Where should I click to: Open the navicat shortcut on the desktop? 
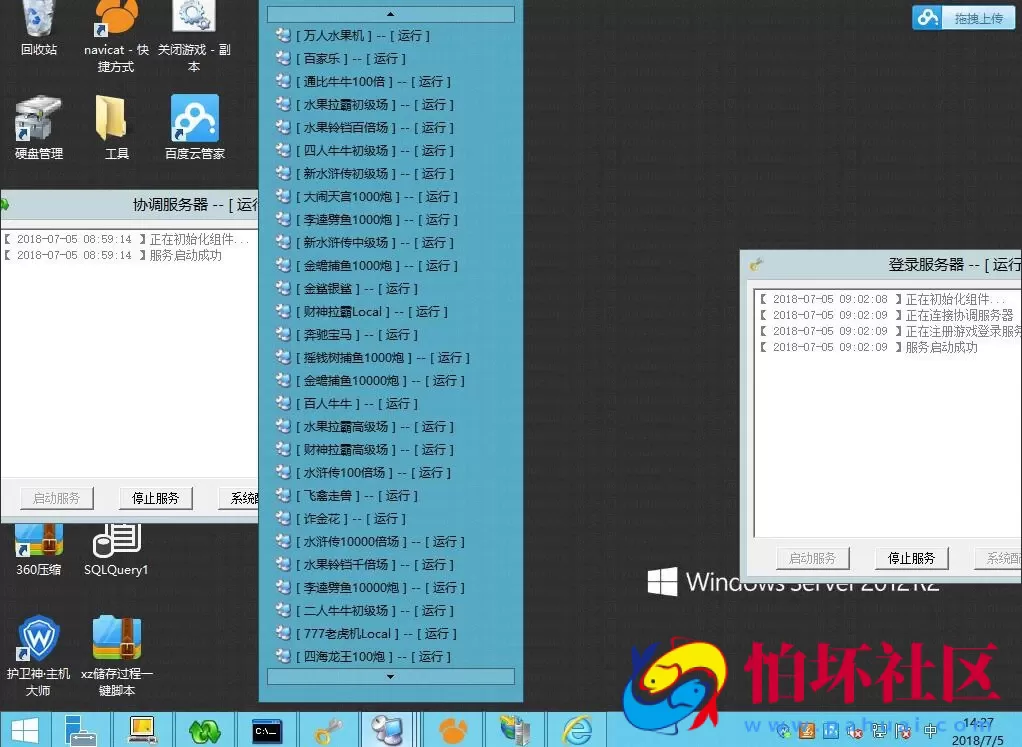(117, 20)
